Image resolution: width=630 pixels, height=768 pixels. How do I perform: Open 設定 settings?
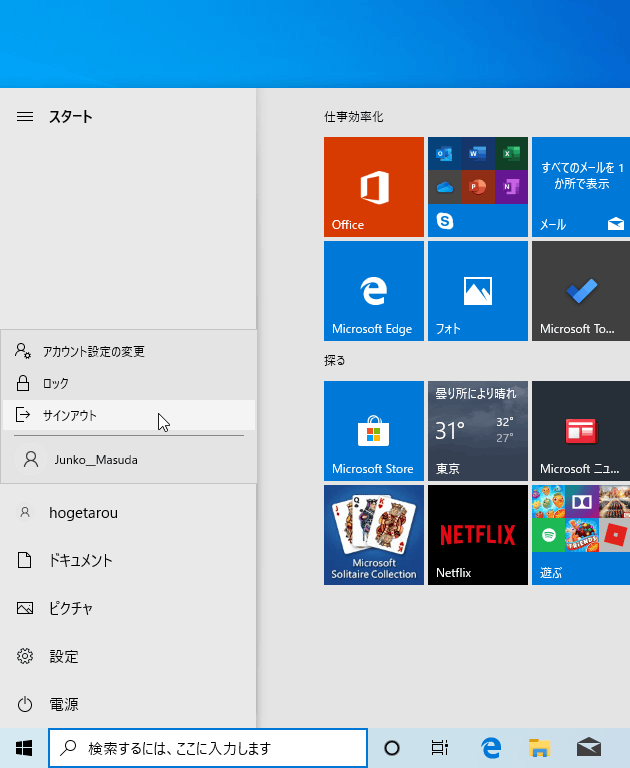coord(128,656)
